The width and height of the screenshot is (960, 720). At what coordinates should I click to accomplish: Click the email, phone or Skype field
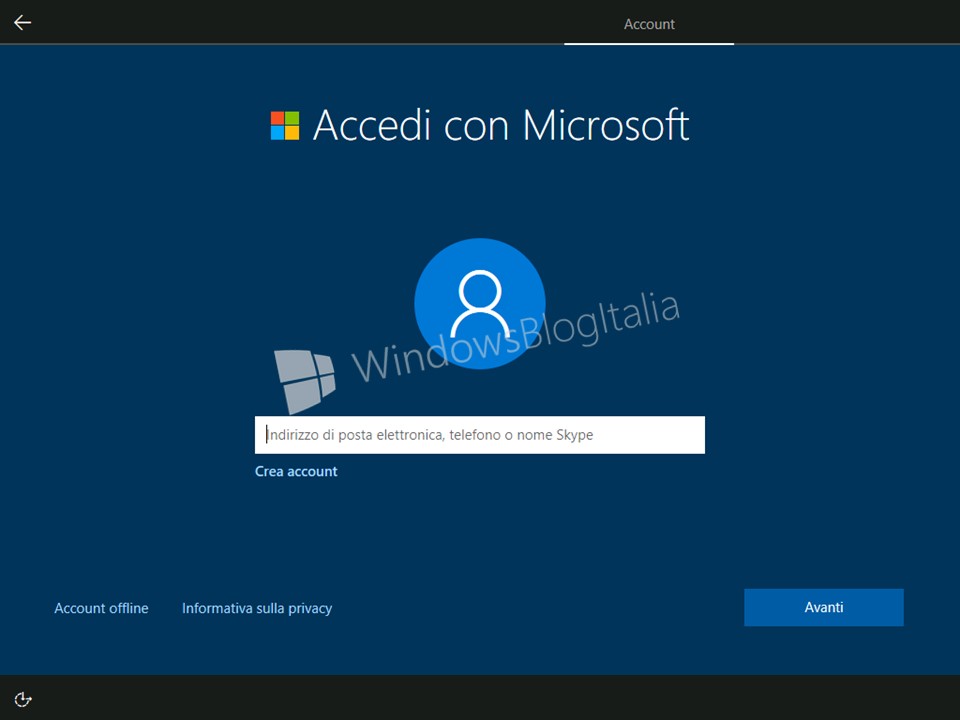point(479,435)
